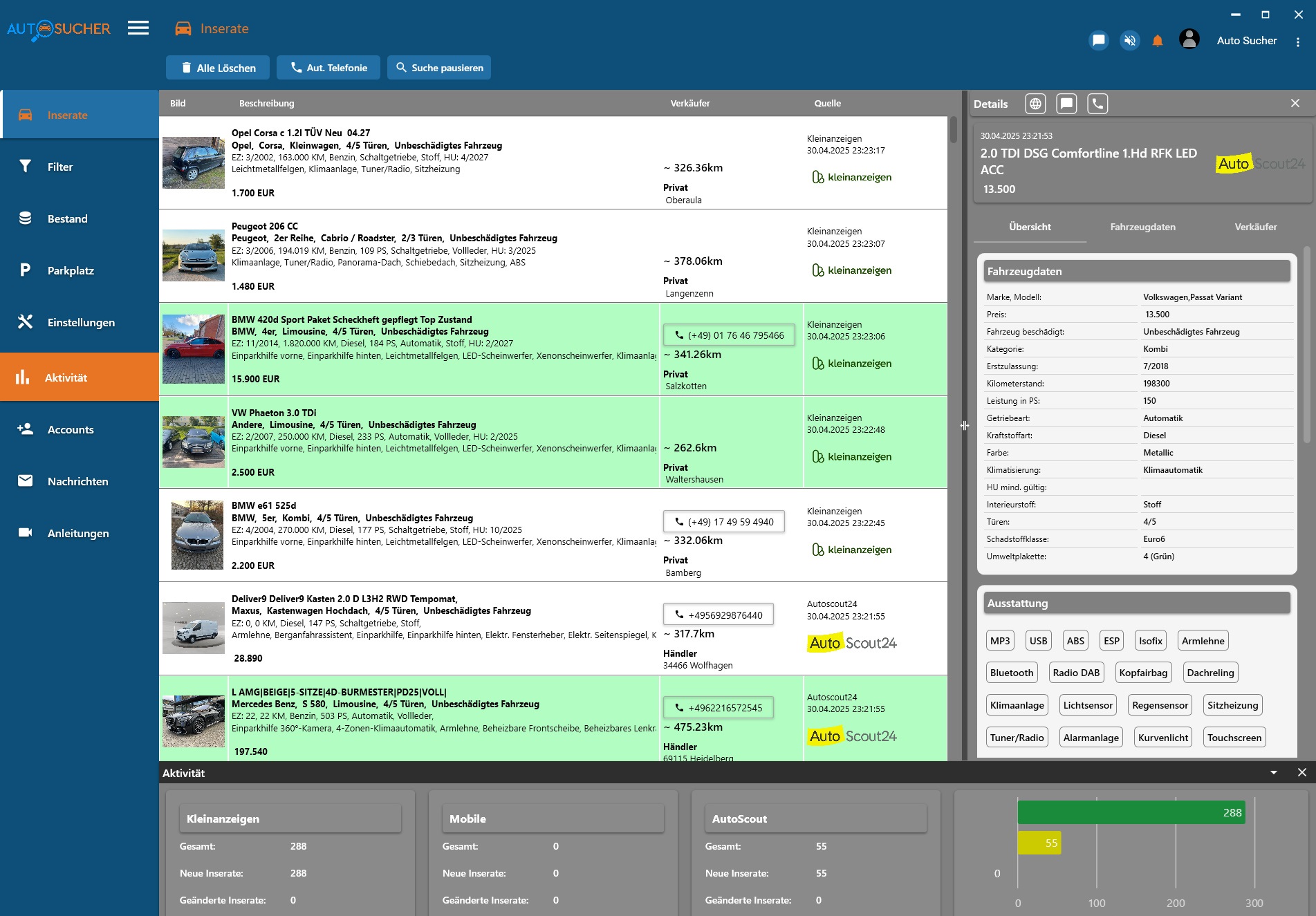Viewport: 1316px width, 916px height.
Task: Click the Beschreibung column header
Action: [266, 103]
